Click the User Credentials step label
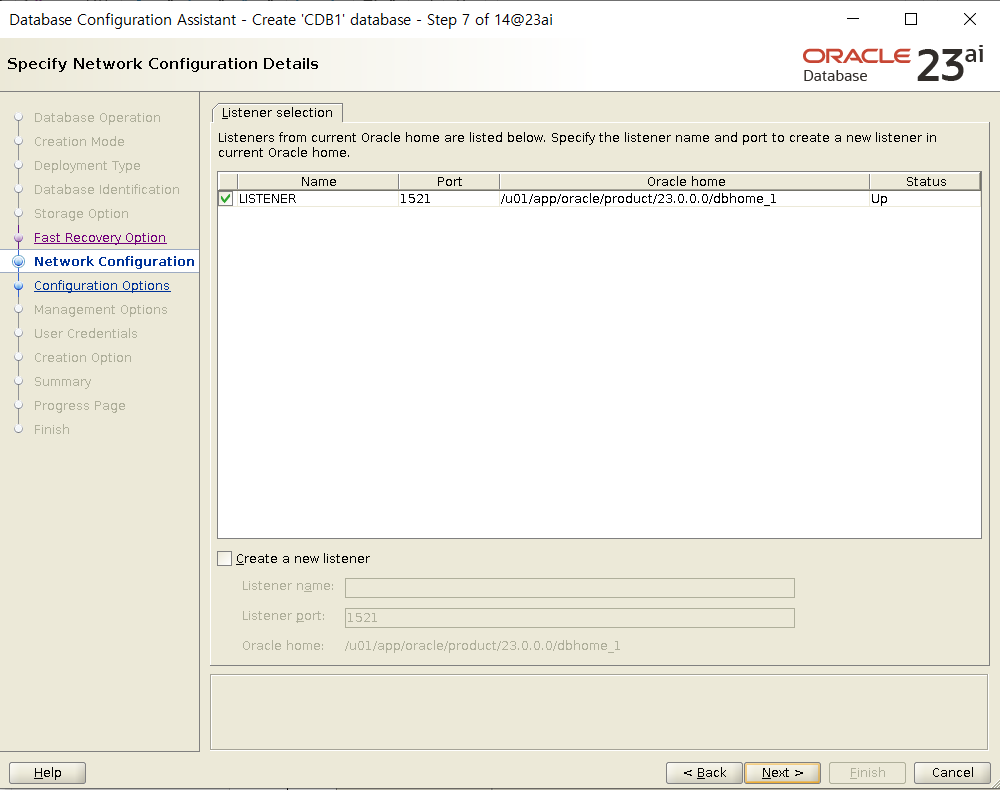The width and height of the screenshot is (1000, 790). [x=85, y=333]
